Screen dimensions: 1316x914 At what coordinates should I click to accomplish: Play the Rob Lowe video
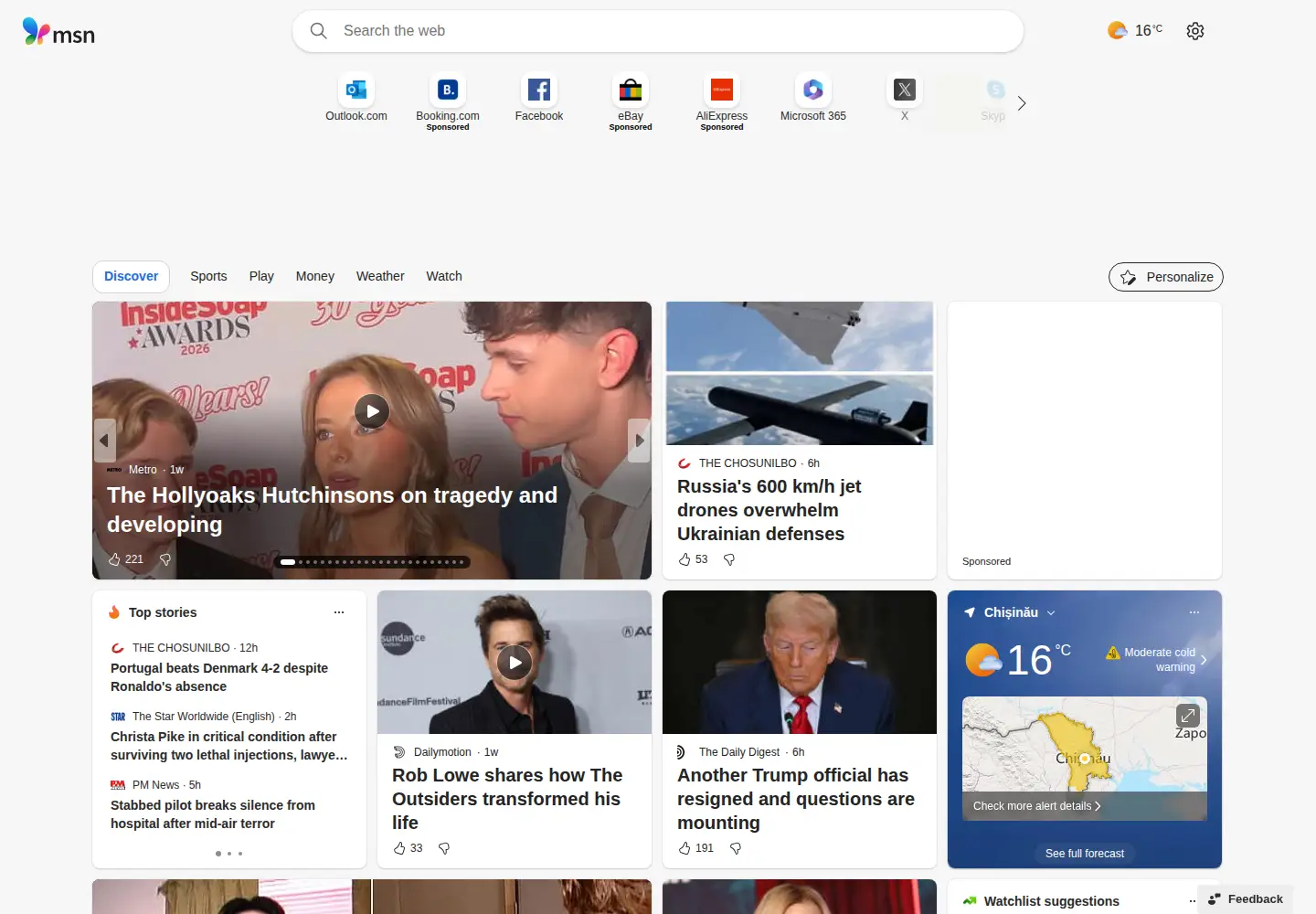tap(515, 663)
